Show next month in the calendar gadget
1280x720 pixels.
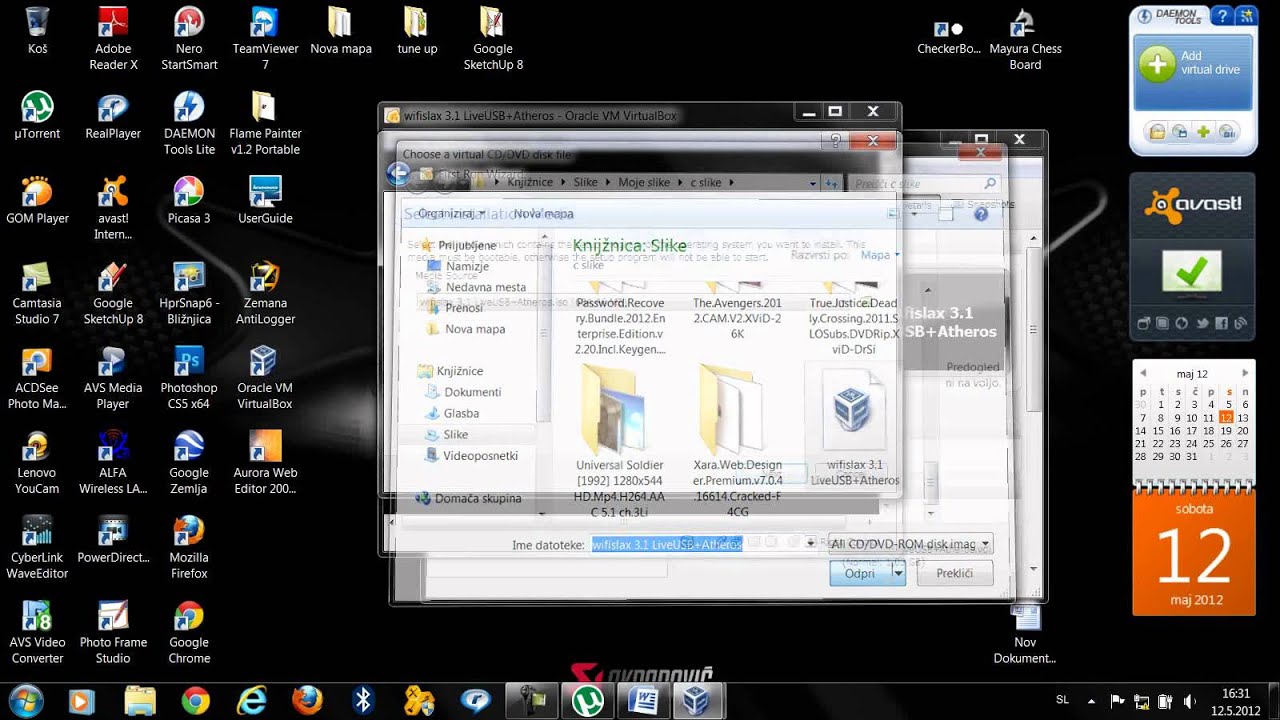point(1245,373)
